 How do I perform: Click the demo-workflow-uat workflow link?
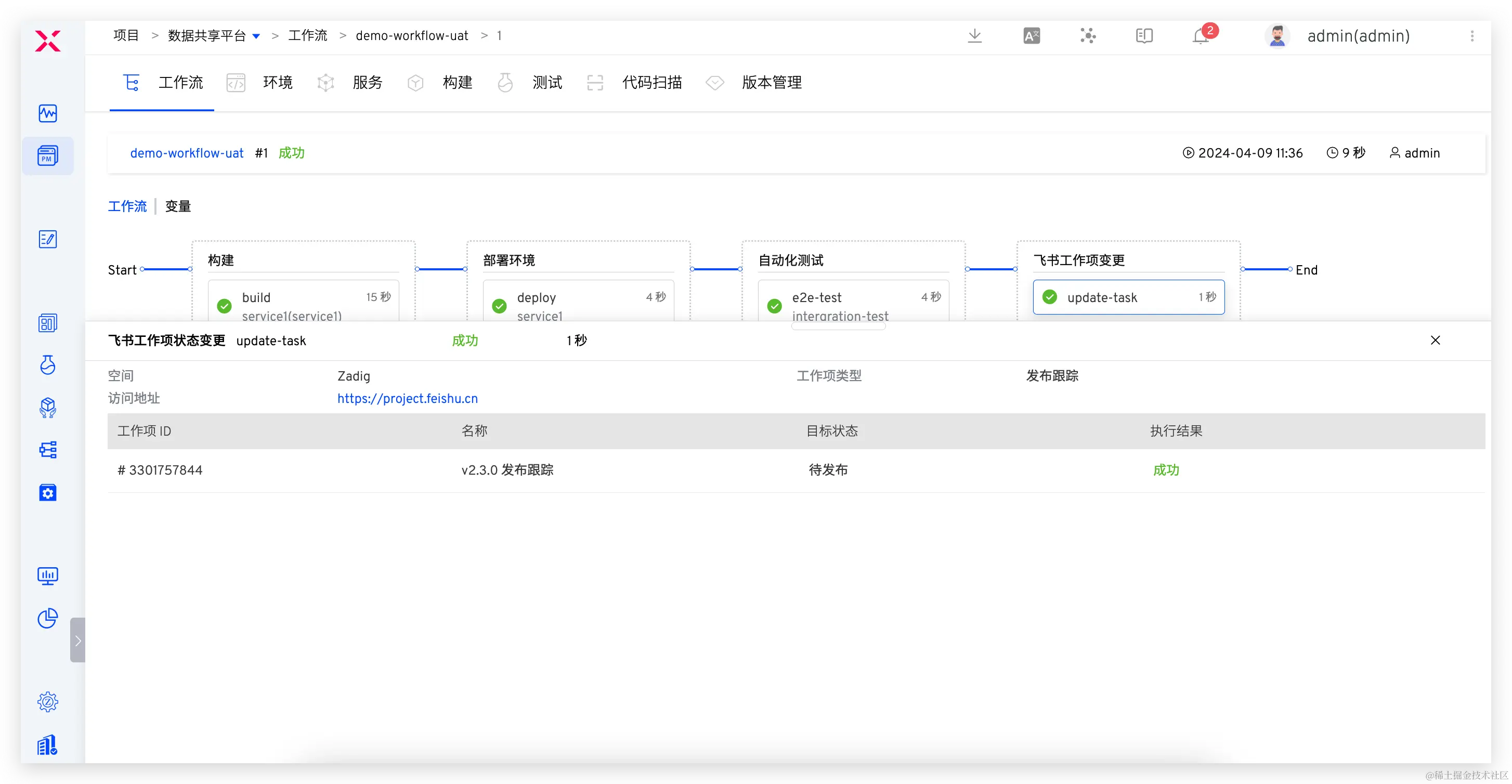pyautogui.click(x=187, y=153)
